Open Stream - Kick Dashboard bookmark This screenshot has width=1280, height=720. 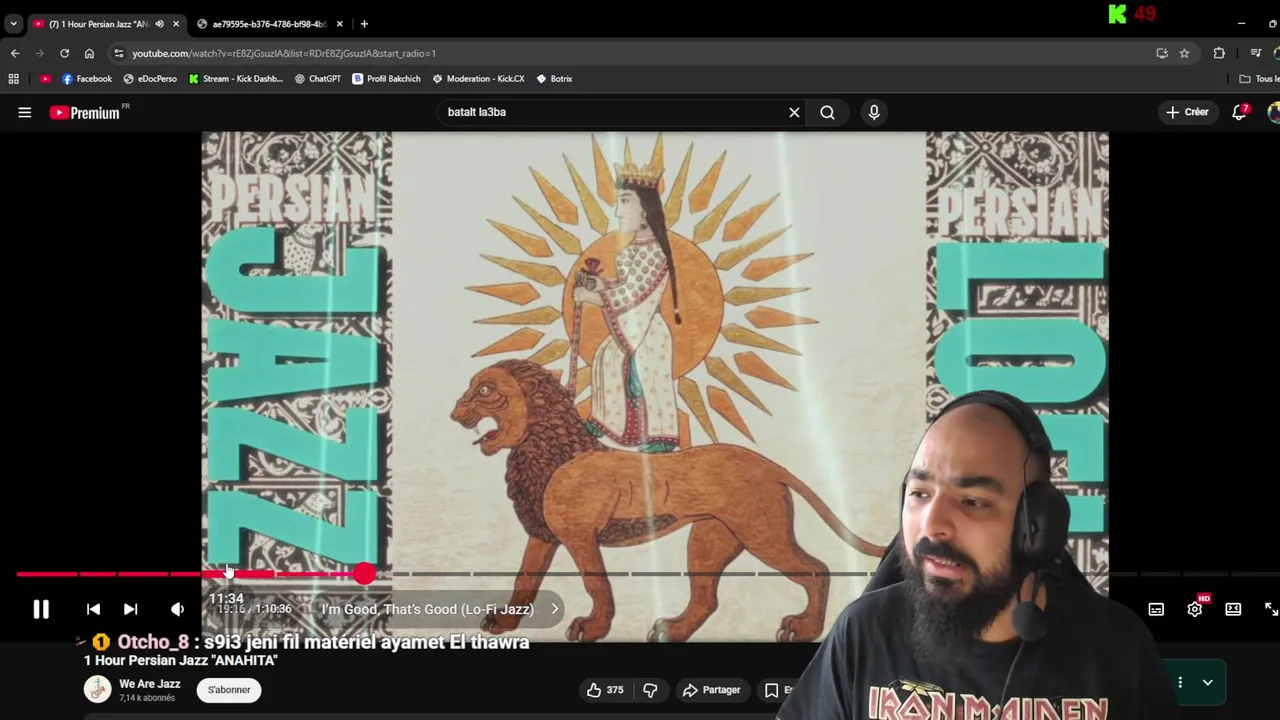click(236, 79)
